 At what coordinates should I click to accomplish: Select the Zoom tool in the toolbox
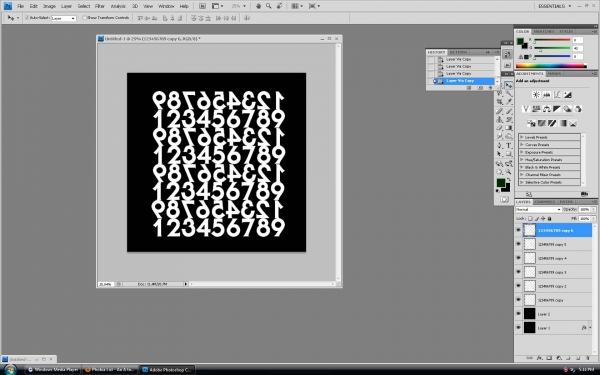point(509,172)
